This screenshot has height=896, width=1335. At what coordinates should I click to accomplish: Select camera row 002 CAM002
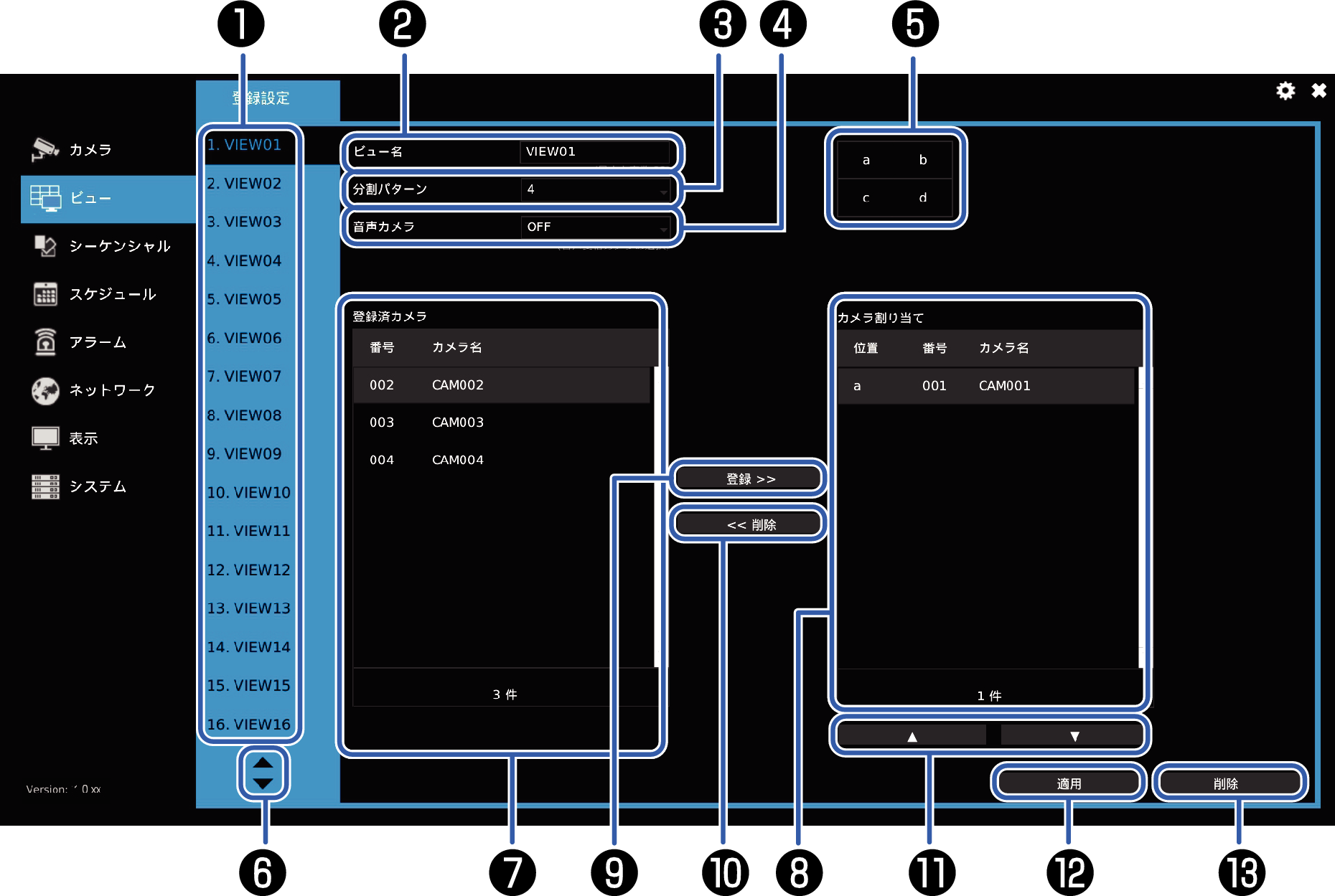click(x=502, y=385)
